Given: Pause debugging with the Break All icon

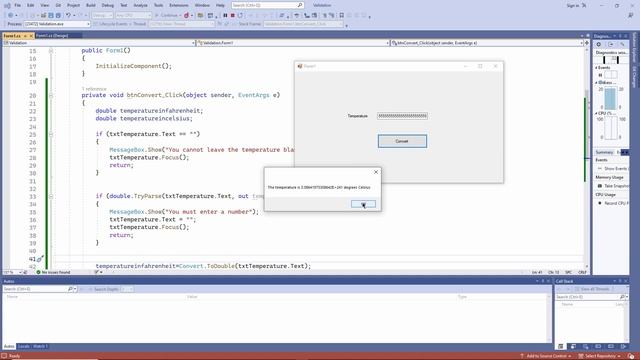Looking at the screenshot, I should 225,16.
